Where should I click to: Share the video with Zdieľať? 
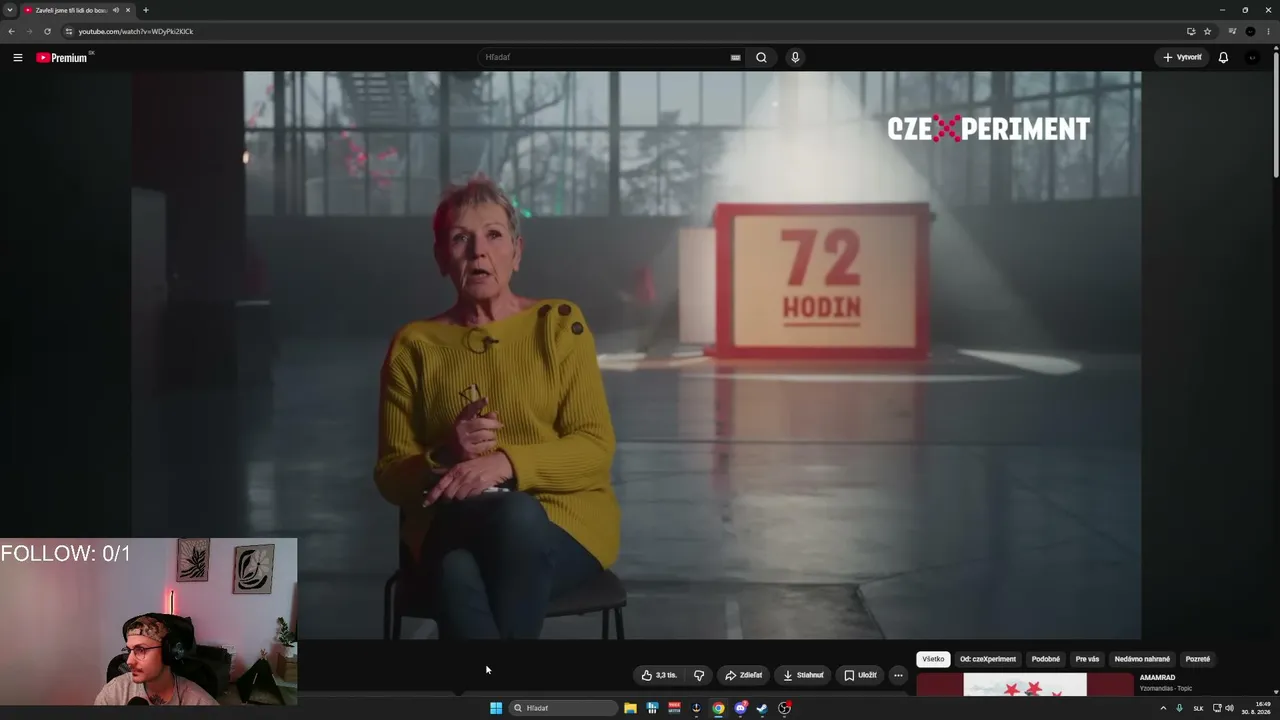click(x=743, y=675)
